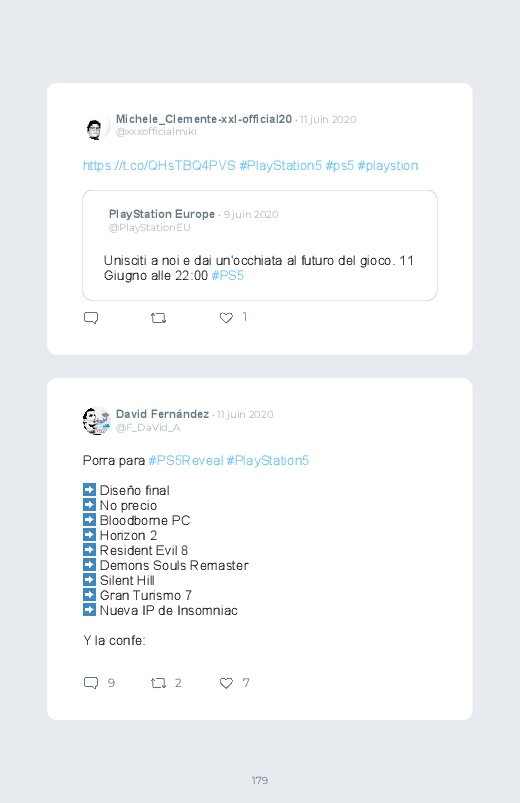Open the quoted PlayStation Europe tweet text

point(259,268)
